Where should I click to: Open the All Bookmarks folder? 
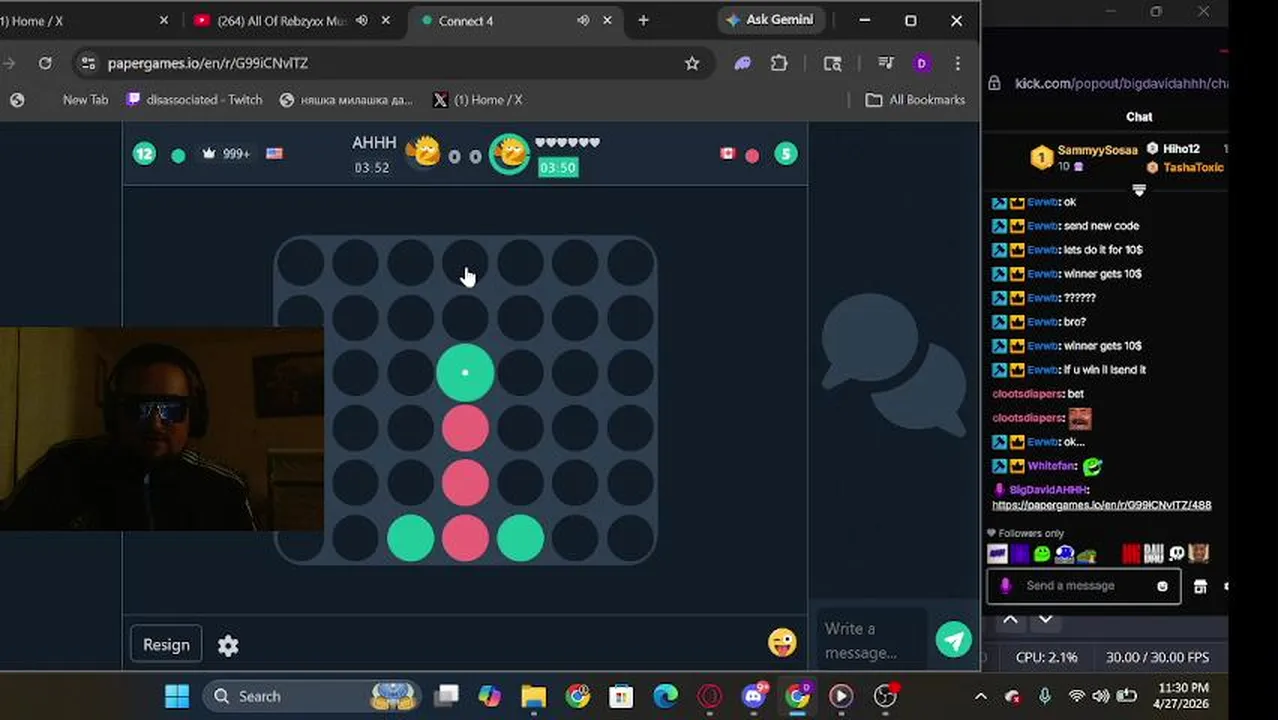point(915,100)
